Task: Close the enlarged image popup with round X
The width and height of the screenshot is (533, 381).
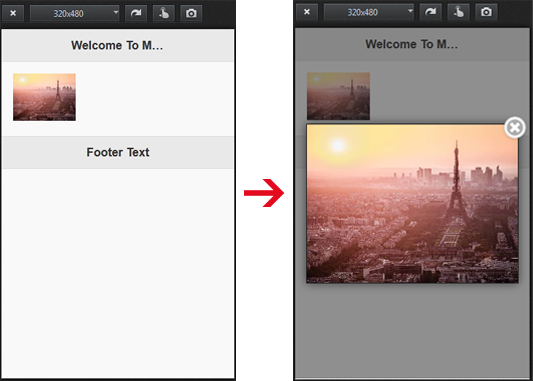Action: coord(515,127)
